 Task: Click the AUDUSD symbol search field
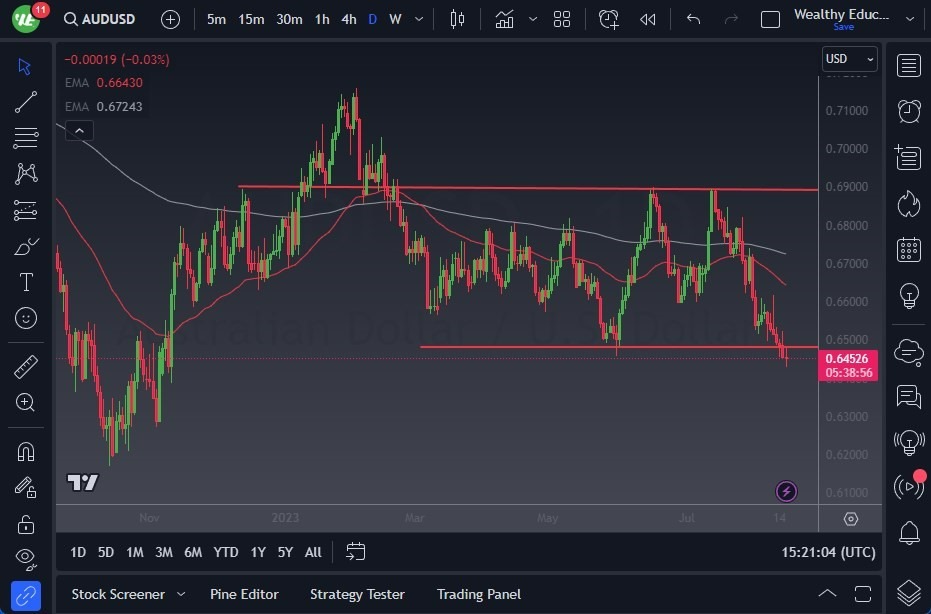click(x=103, y=19)
